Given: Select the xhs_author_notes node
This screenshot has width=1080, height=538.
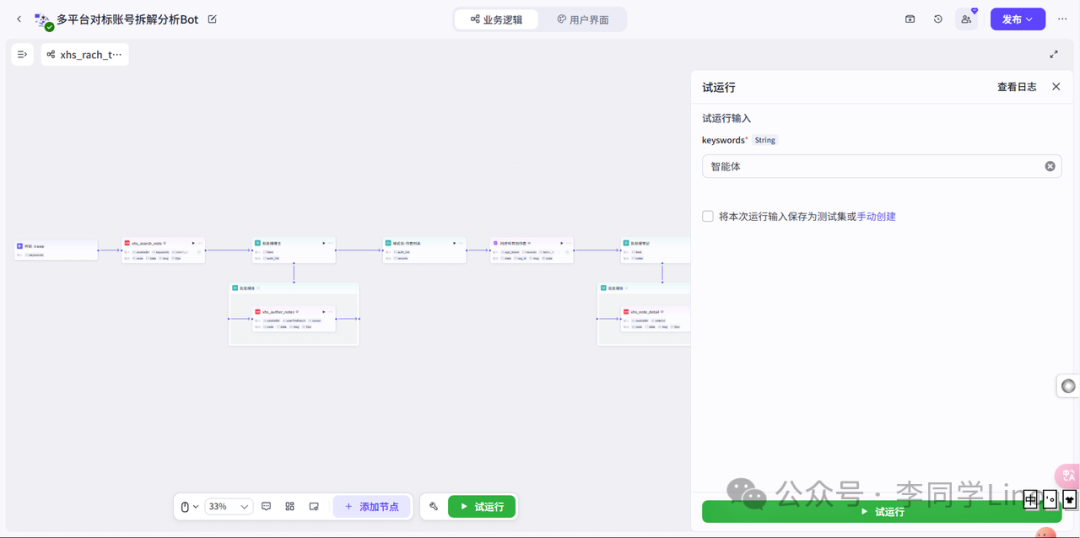Looking at the screenshot, I should pyautogui.click(x=294, y=319).
